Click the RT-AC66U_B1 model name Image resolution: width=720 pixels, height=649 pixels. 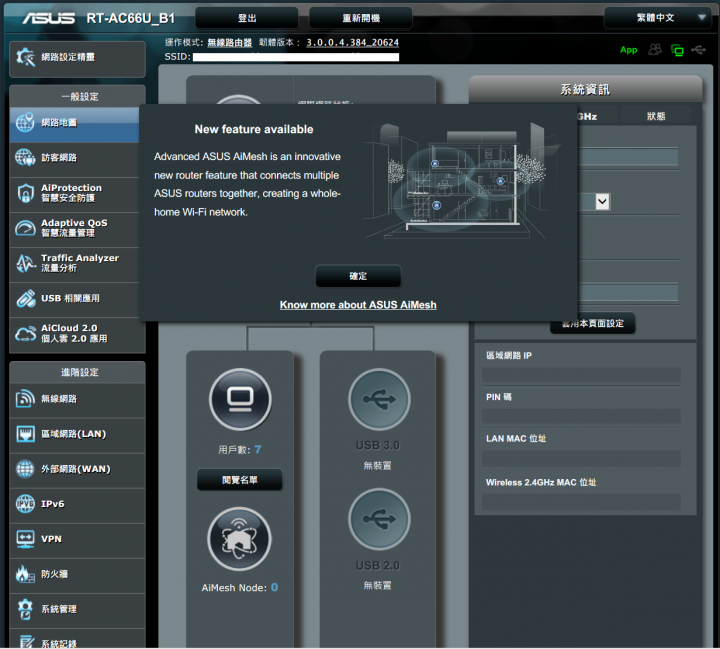[131, 18]
